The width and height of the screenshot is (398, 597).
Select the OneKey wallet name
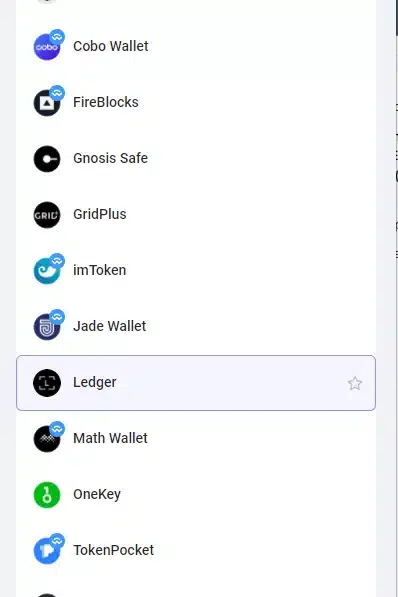pyautogui.click(x=97, y=494)
